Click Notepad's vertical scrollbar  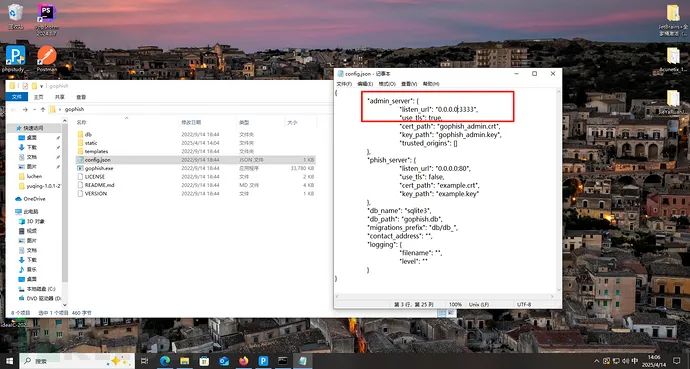pyautogui.click(x=559, y=190)
